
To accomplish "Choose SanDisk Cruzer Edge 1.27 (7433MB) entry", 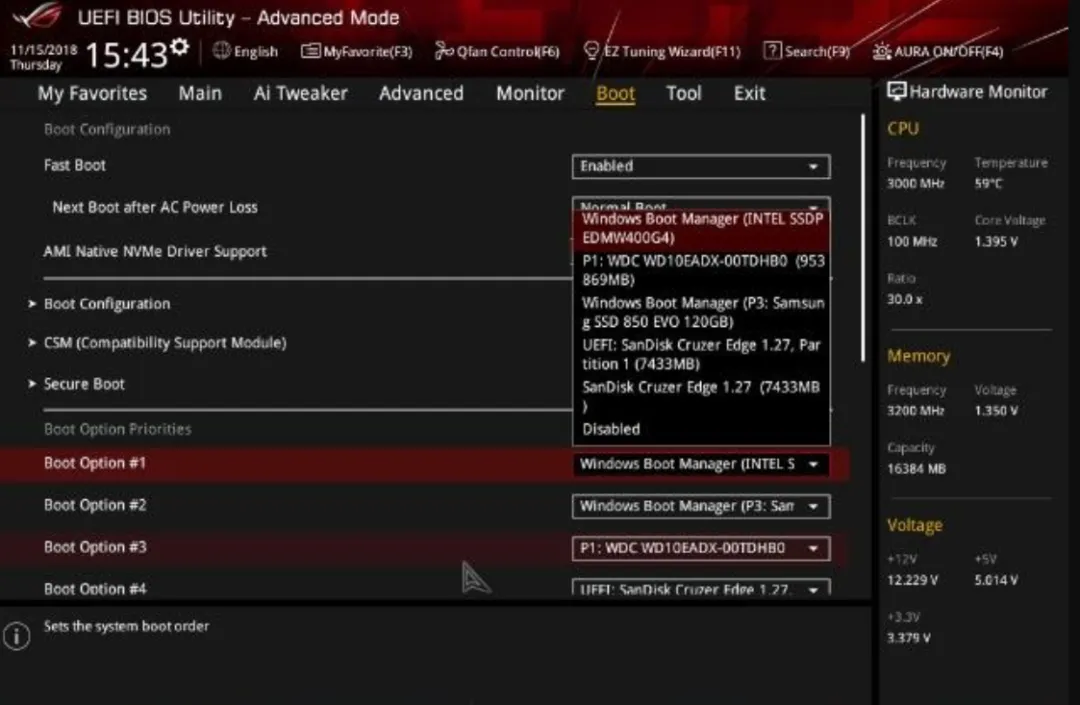I will pyautogui.click(x=701, y=396).
